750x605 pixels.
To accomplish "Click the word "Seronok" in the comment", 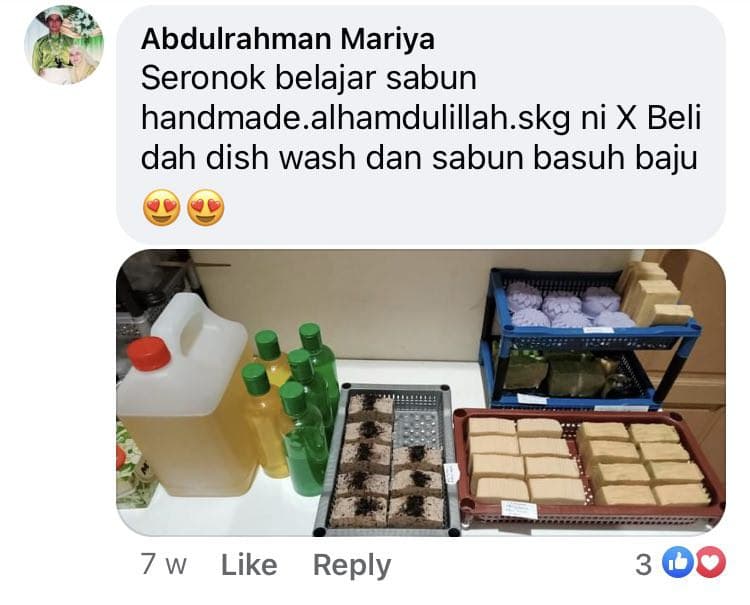I will [x=203, y=78].
